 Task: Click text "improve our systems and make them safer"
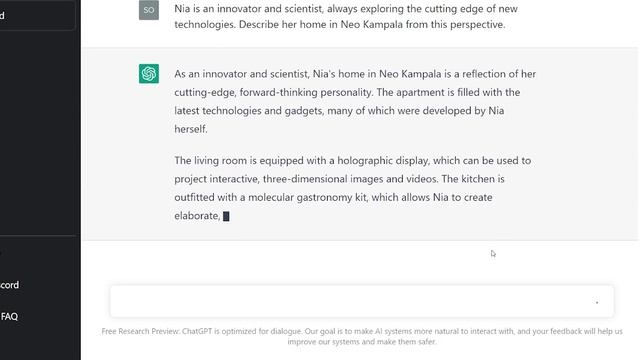point(362,342)
